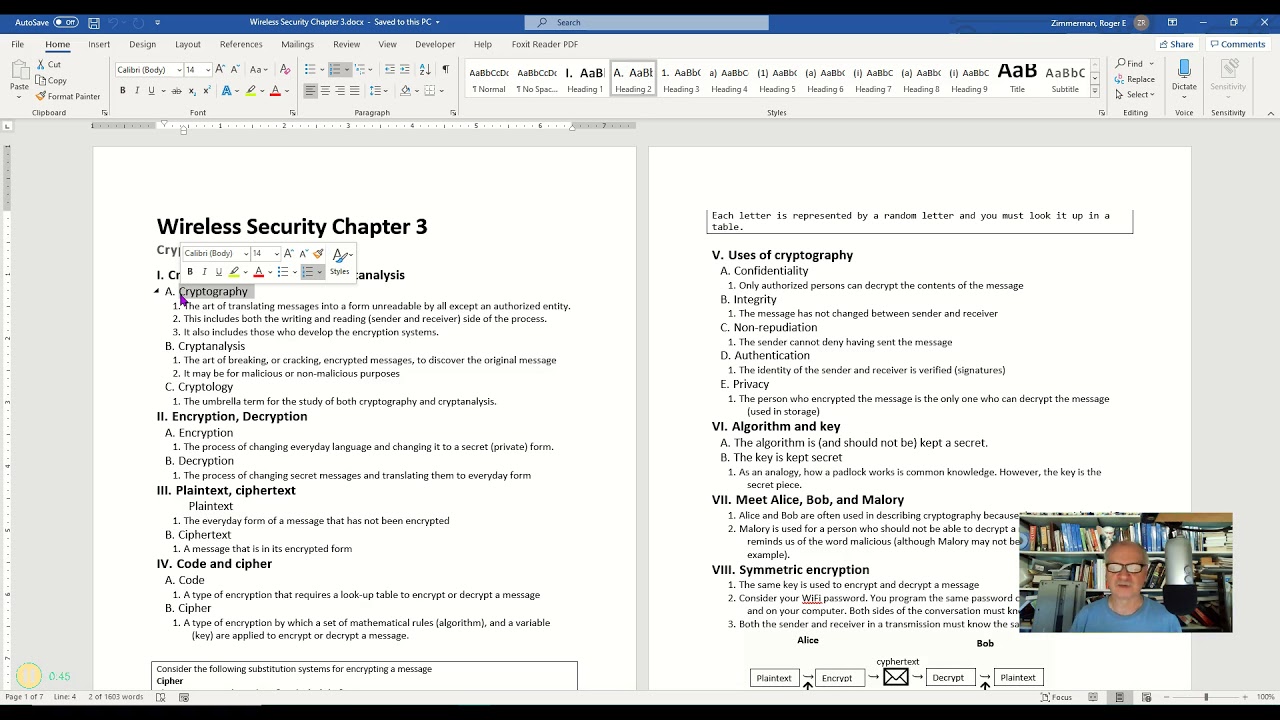Toggle Italic in the ribbon Font group

pos(137,90)
